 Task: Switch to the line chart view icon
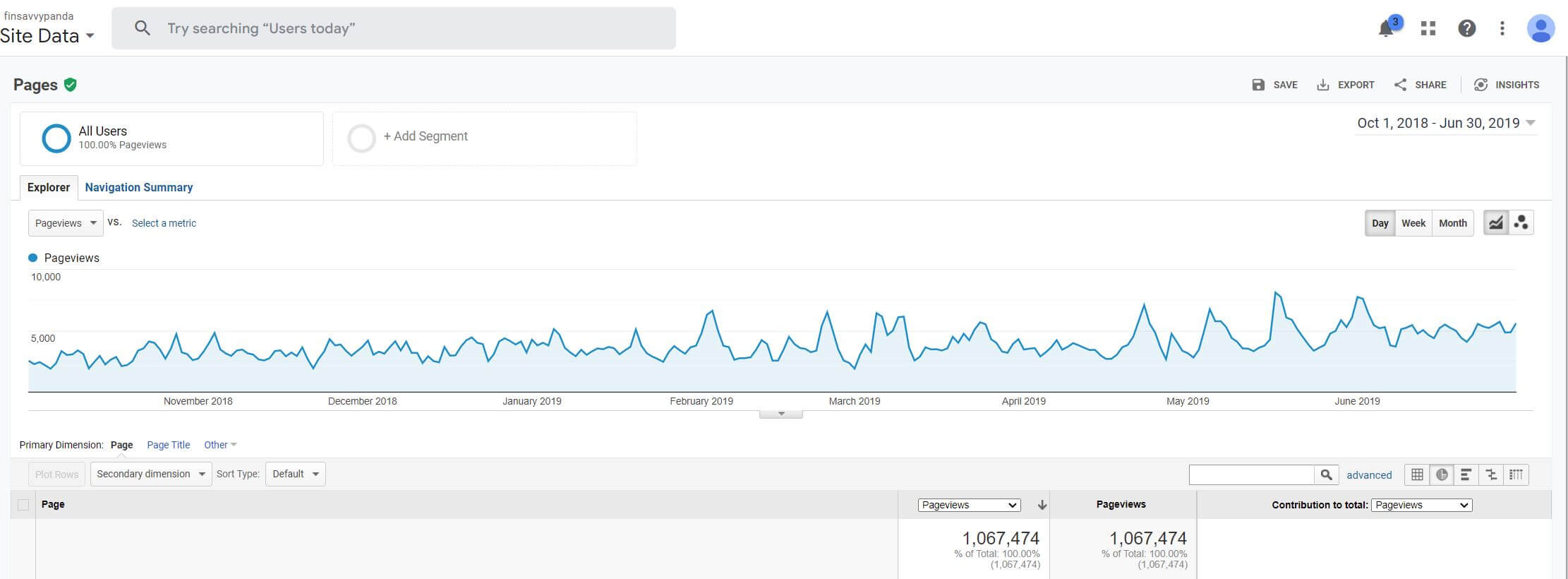pos(1495,223)
